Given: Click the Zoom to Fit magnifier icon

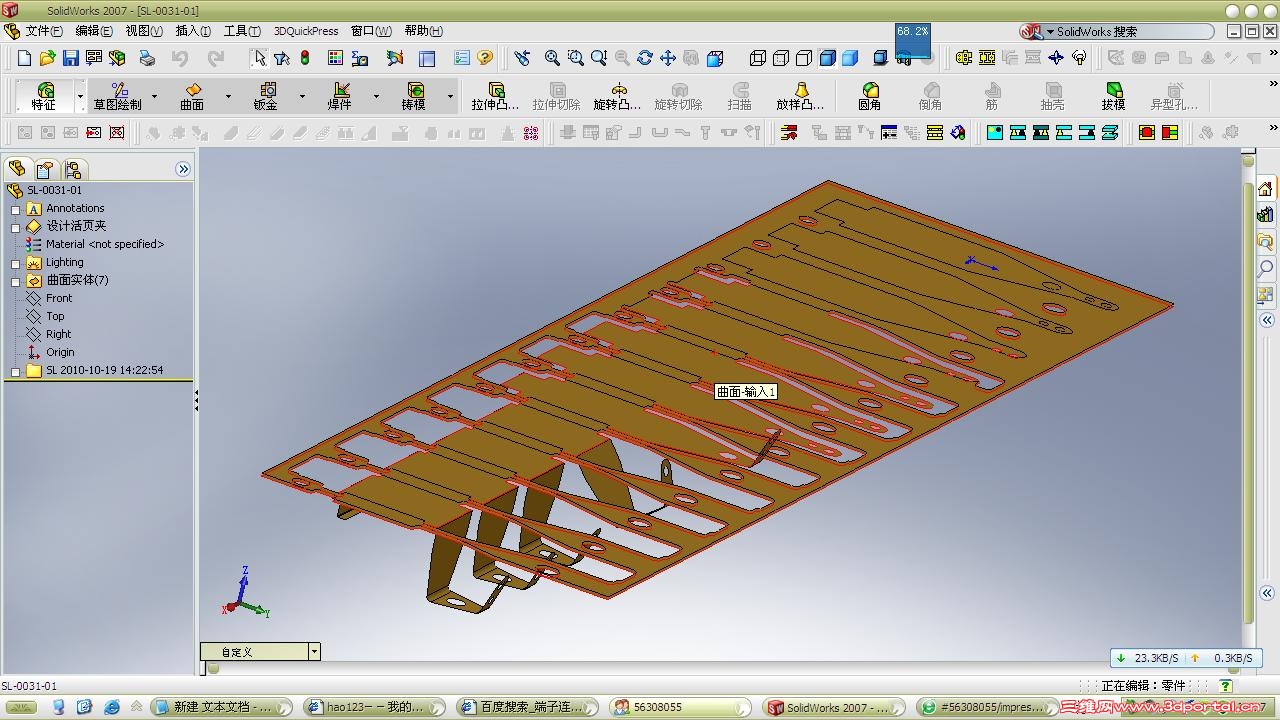Looking at the screenshot, I should tap(552, 58).
